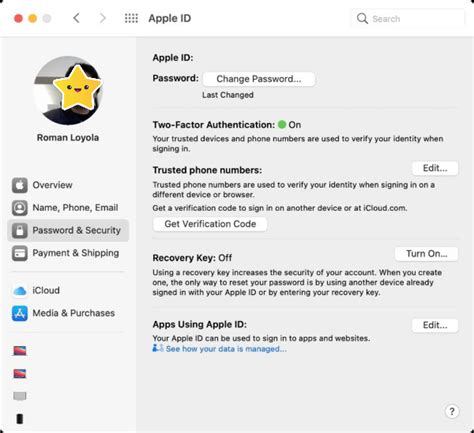This screenshot has height=433, width=474.
Task: Select Password & Security section
Action: (x=68, y=230)
